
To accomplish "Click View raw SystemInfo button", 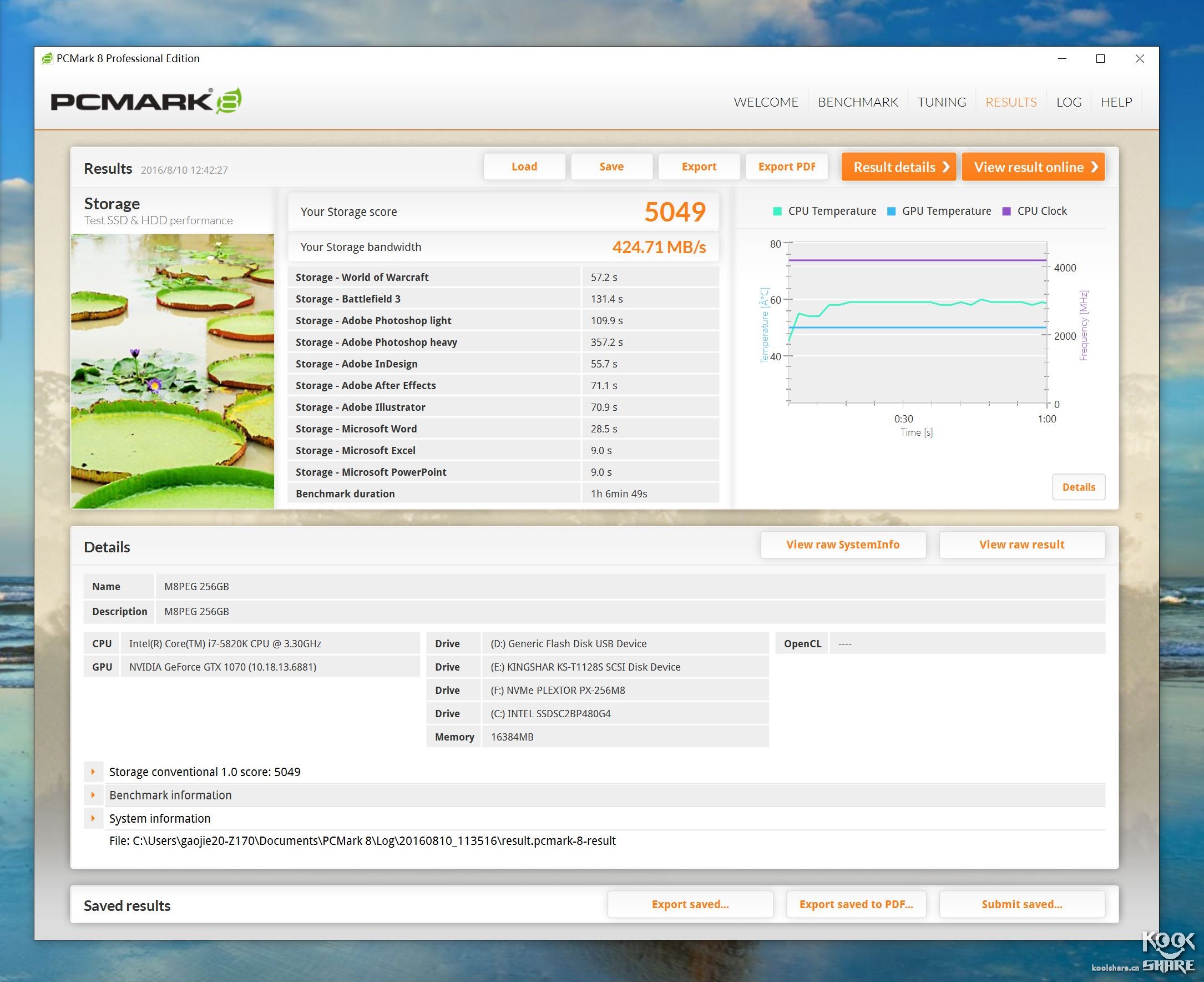I will click(842, 545).
